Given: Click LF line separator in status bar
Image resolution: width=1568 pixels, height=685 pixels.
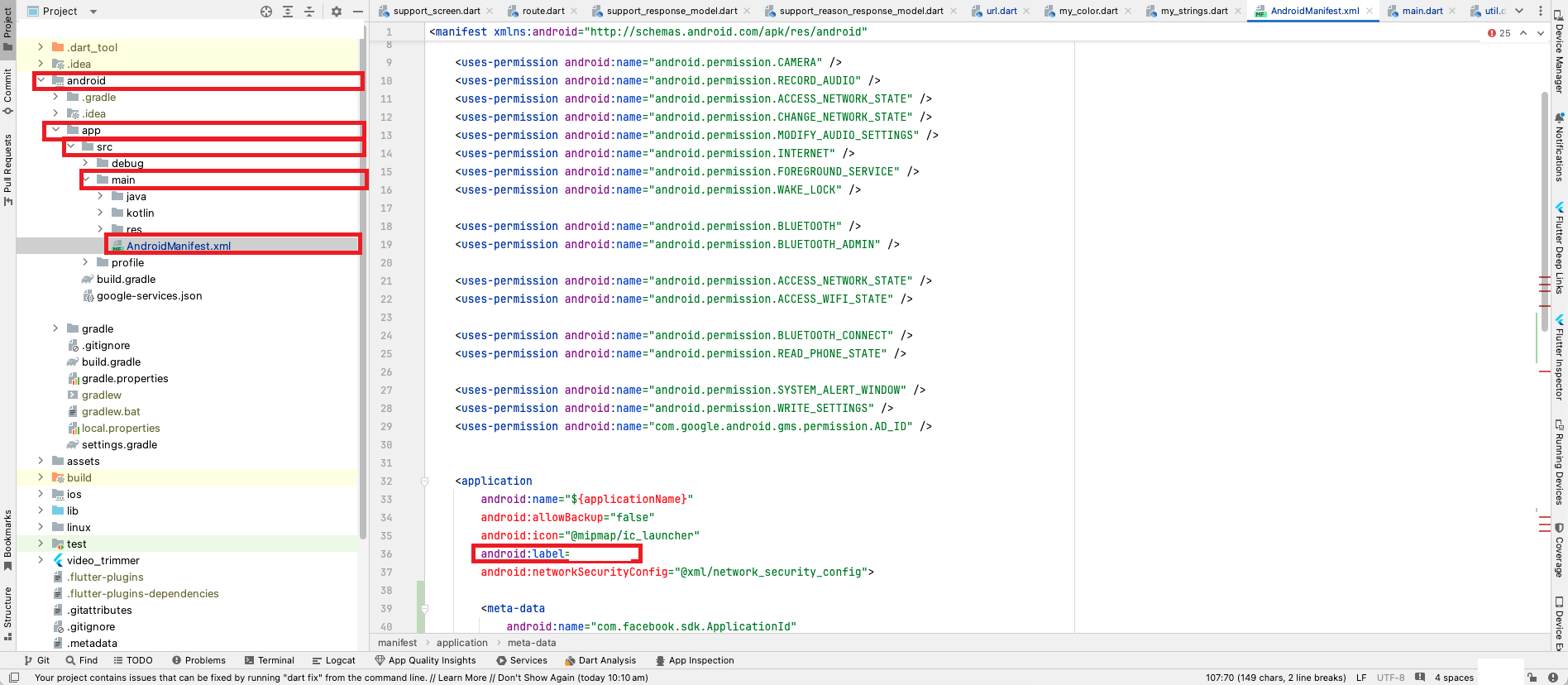Looking at the screenshot, I should click(x=1360, y=678).
